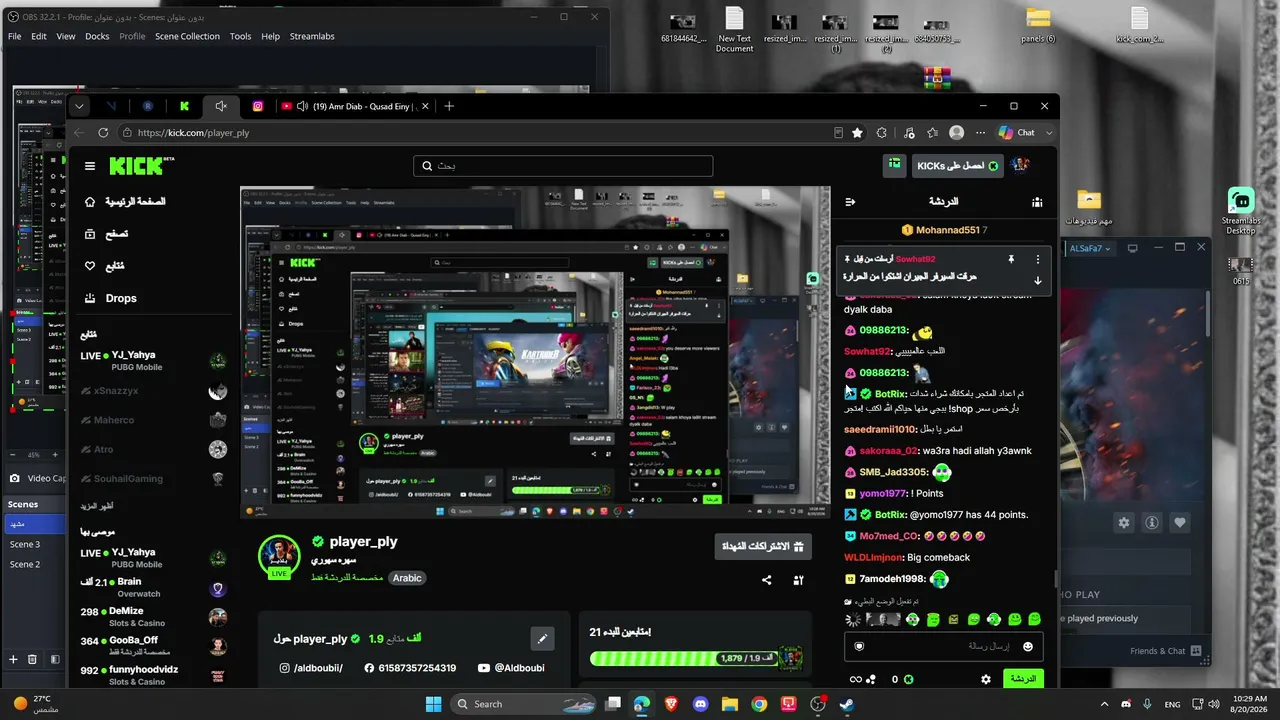
Task: Open OBS Edit menu
Action: [x=39, y=36]
